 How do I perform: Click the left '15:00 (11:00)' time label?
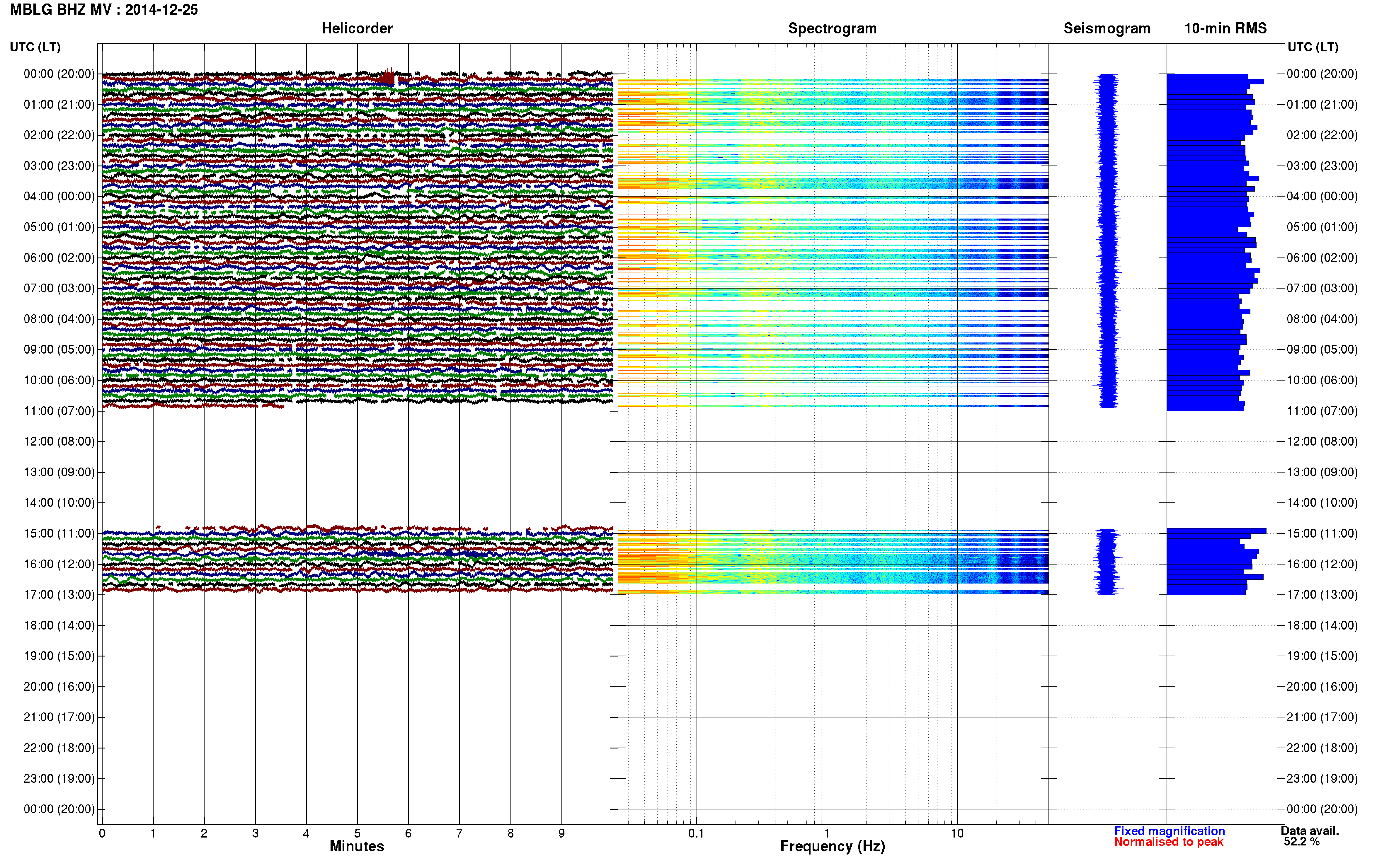tap(59, 533)
